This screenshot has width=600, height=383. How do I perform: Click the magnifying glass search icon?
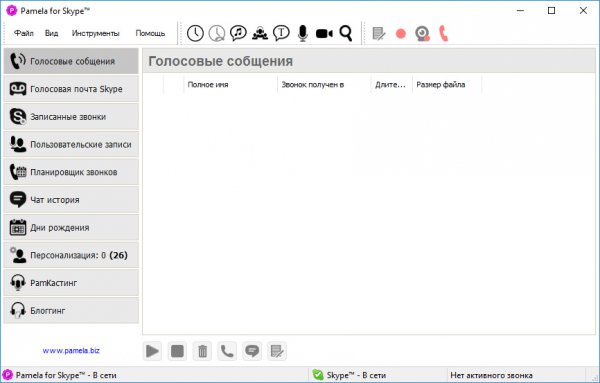[346, 33]
